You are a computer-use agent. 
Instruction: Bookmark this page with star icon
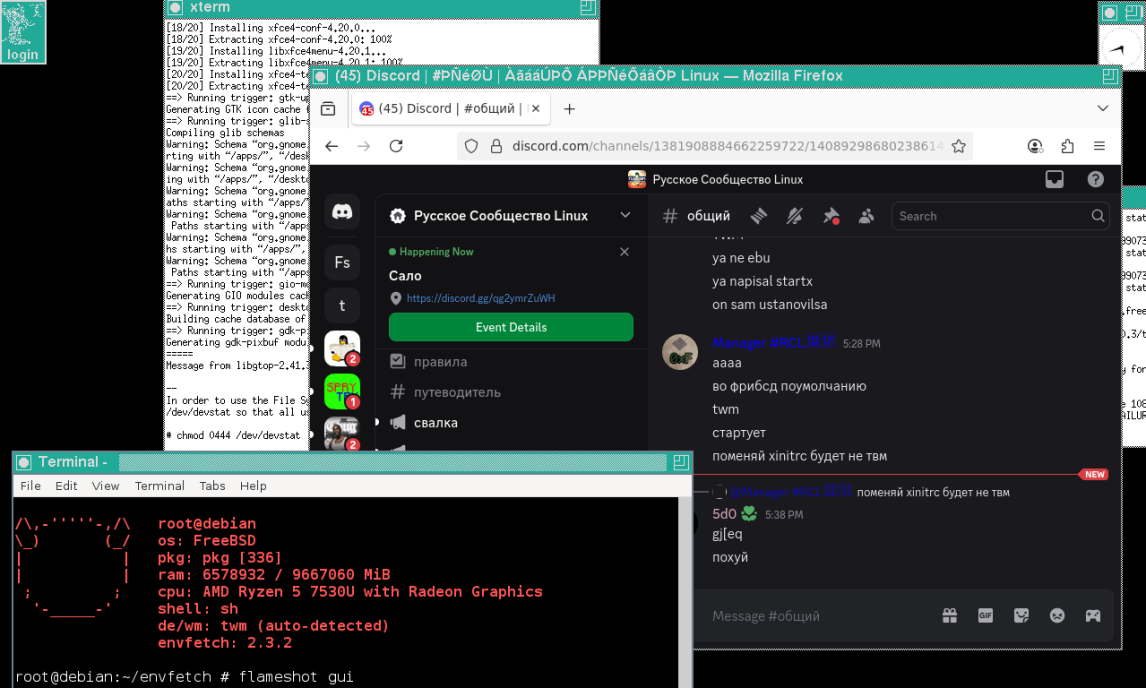point(959,146)
